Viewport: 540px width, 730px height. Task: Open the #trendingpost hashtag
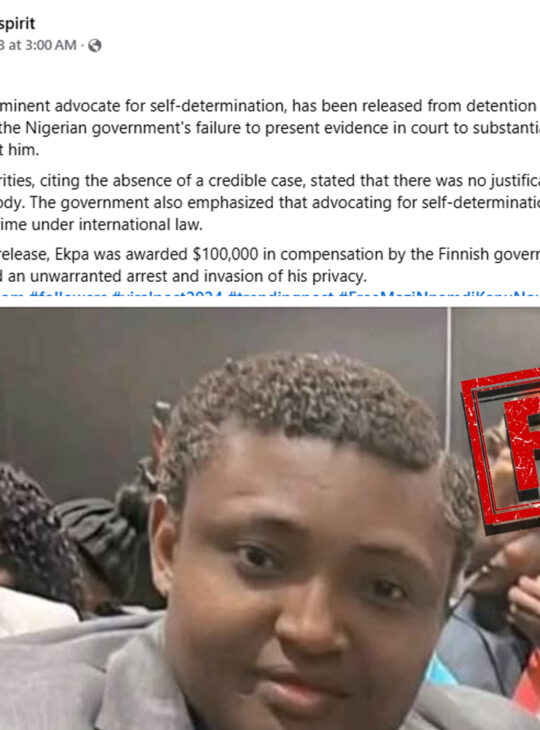(x=281, y=295)
